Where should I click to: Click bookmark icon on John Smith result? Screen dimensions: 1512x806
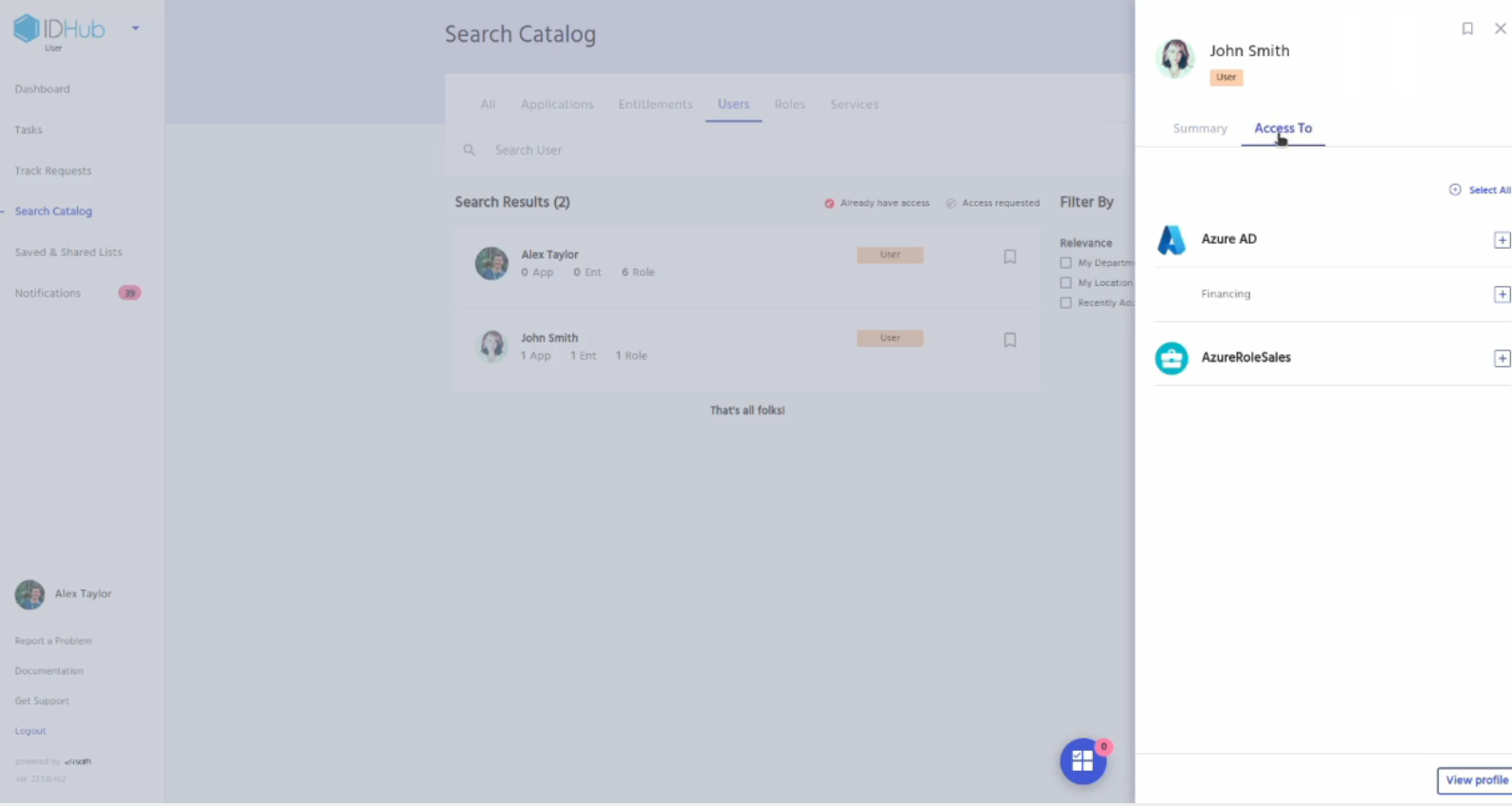[x=1010, y=340]
